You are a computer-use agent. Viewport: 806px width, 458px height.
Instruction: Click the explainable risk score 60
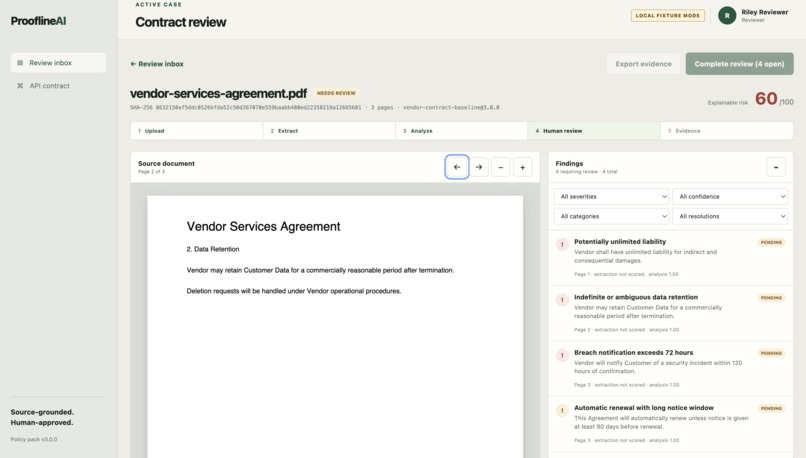tap(766, 98)
